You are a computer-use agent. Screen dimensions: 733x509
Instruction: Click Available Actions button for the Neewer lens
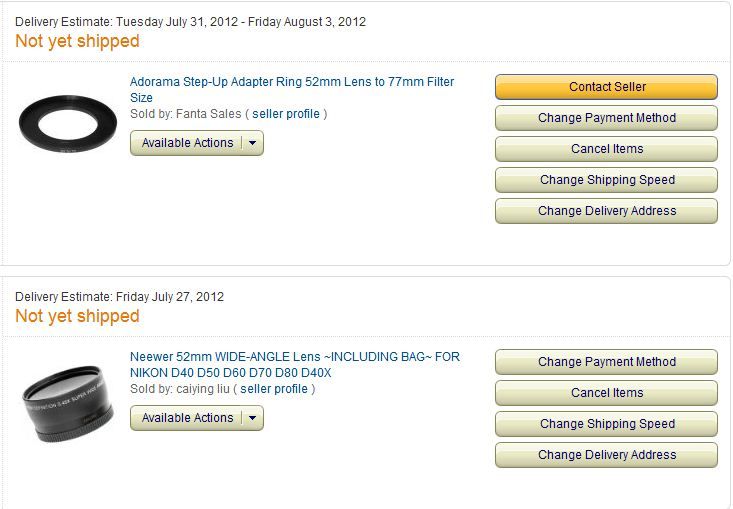[x=187, y=418]
